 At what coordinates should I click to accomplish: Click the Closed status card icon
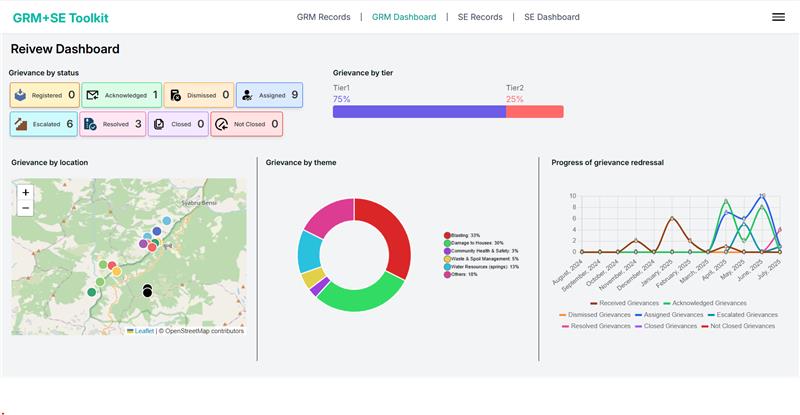(159, 124)
